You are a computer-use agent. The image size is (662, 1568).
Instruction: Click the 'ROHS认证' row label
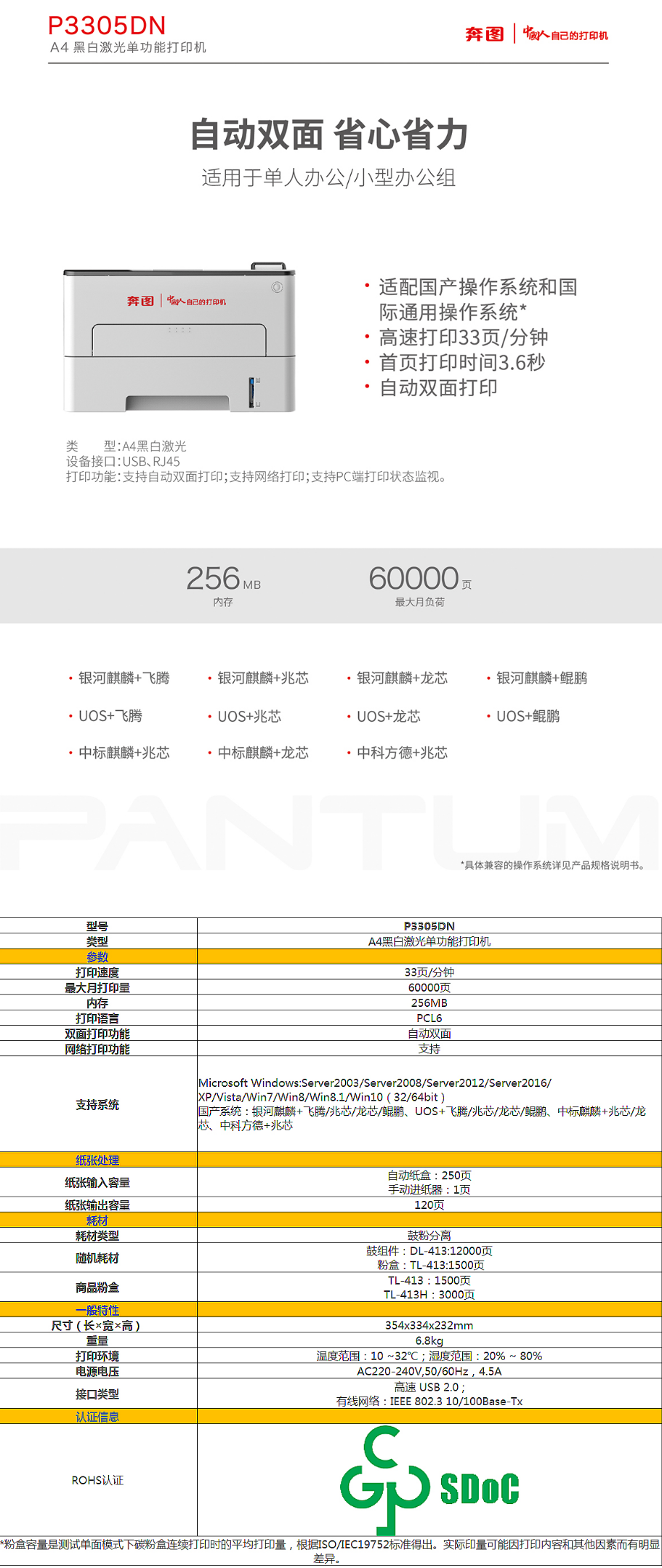coord(97,1481)
